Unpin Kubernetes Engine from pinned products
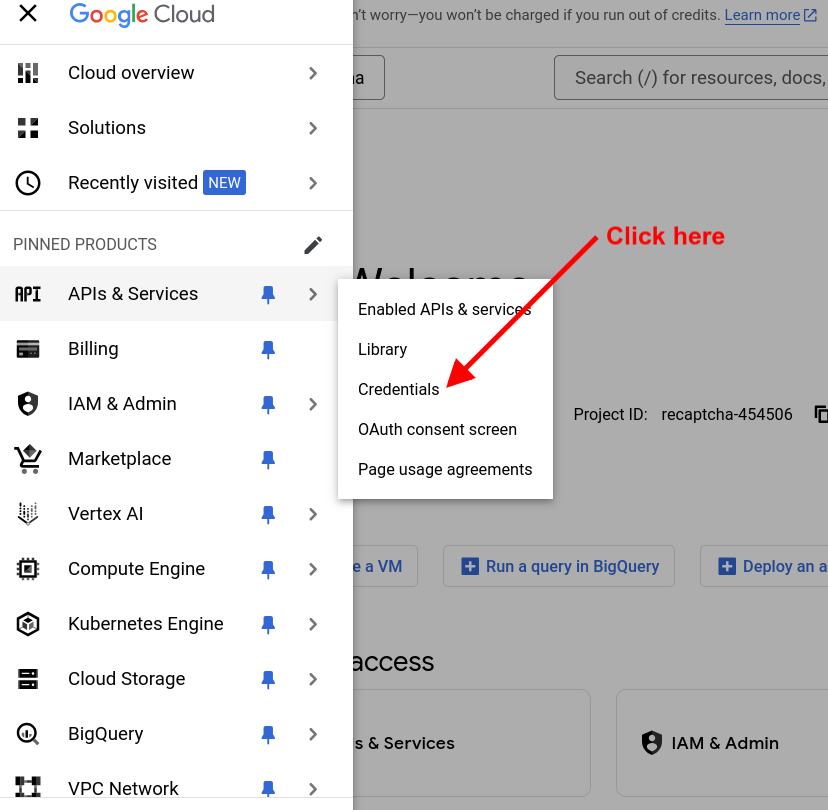The height and width of the screenshot is (810, 828). [x=268, y=624]
